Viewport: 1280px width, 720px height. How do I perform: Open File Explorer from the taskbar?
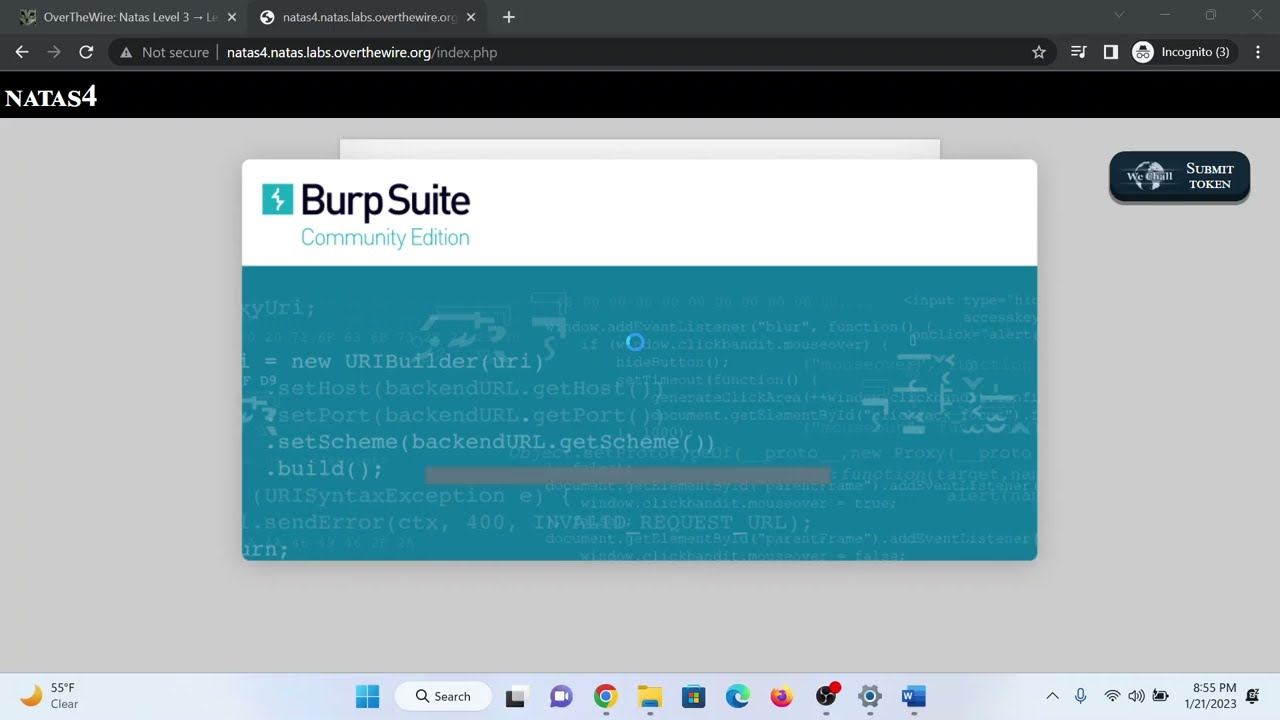pyautogui.click(x=650, y=696)
